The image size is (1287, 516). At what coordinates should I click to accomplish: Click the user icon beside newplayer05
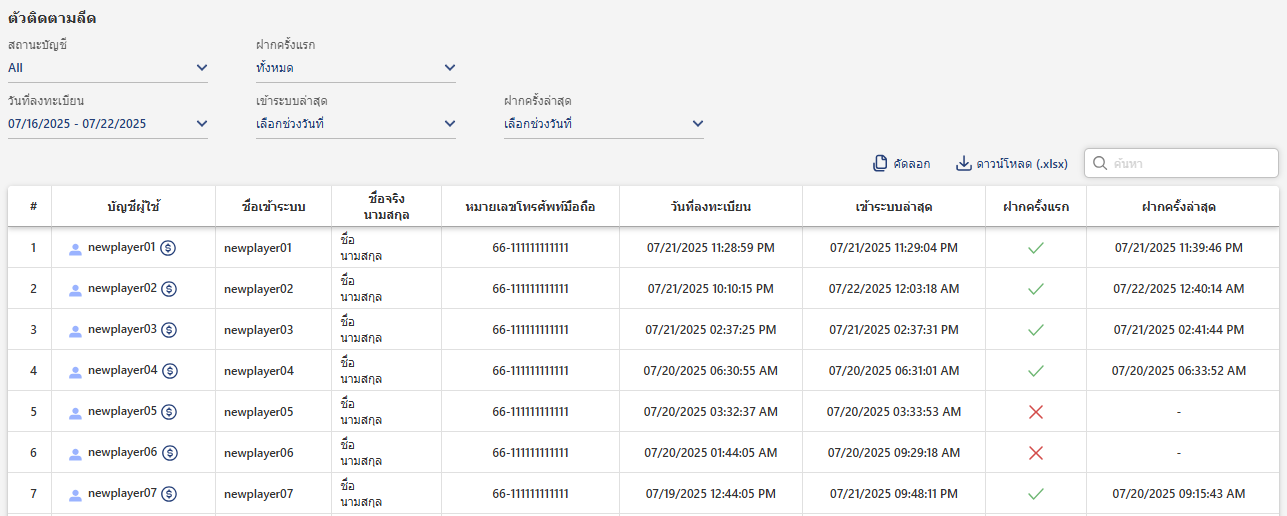(75, 413)
